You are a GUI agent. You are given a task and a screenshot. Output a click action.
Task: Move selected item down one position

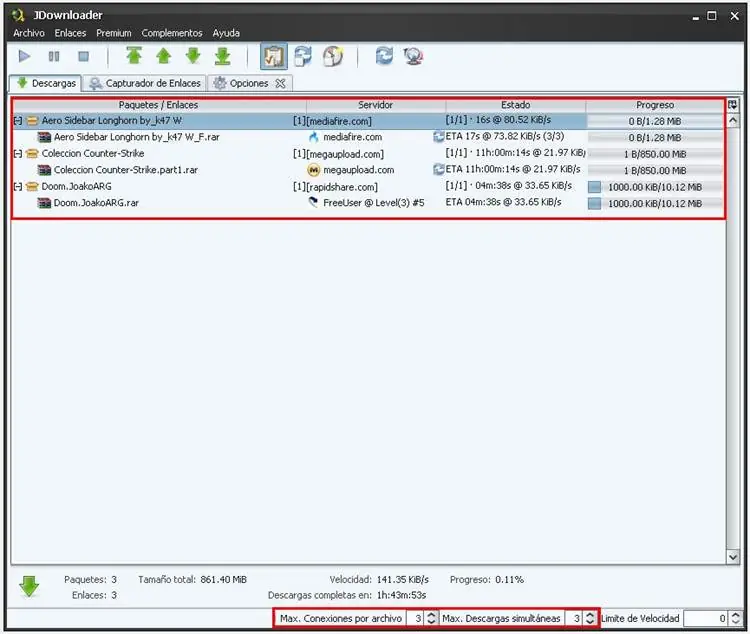193,56
